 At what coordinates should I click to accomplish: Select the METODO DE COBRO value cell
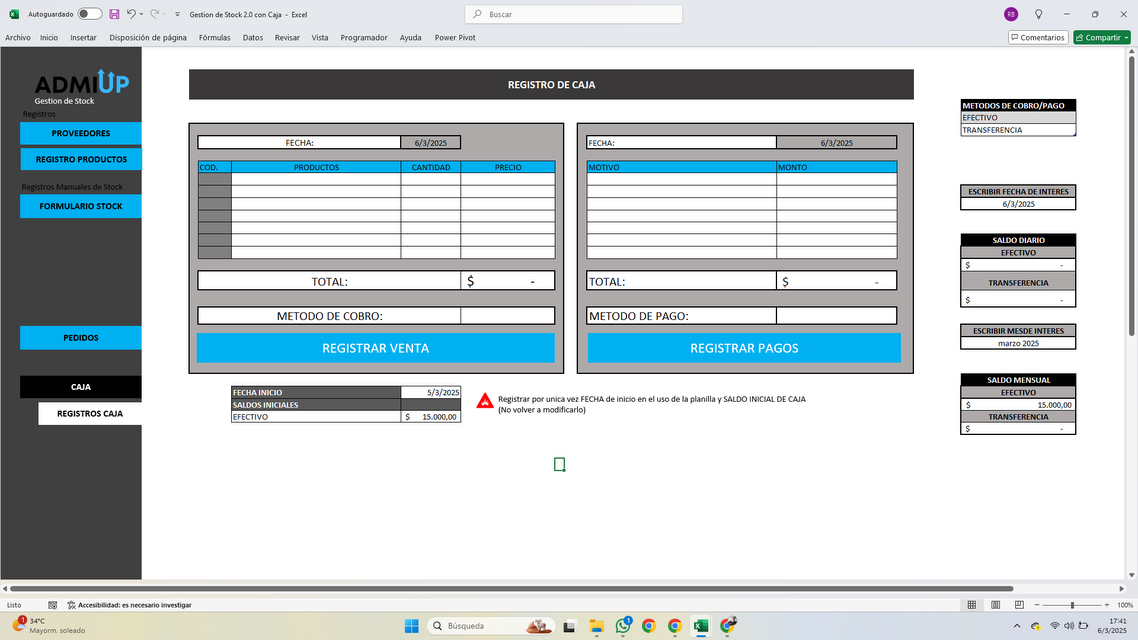[507, 316]
